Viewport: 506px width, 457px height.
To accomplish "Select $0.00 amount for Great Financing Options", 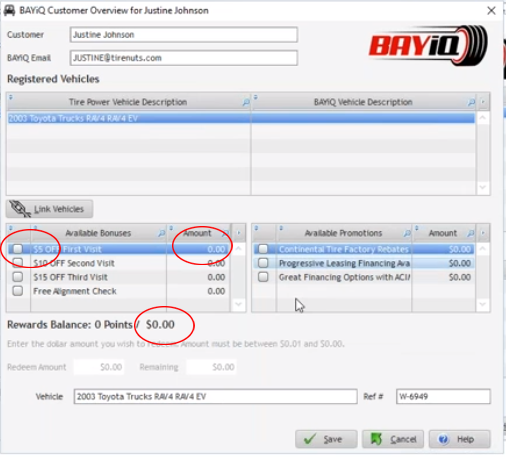I will point(443,277).
